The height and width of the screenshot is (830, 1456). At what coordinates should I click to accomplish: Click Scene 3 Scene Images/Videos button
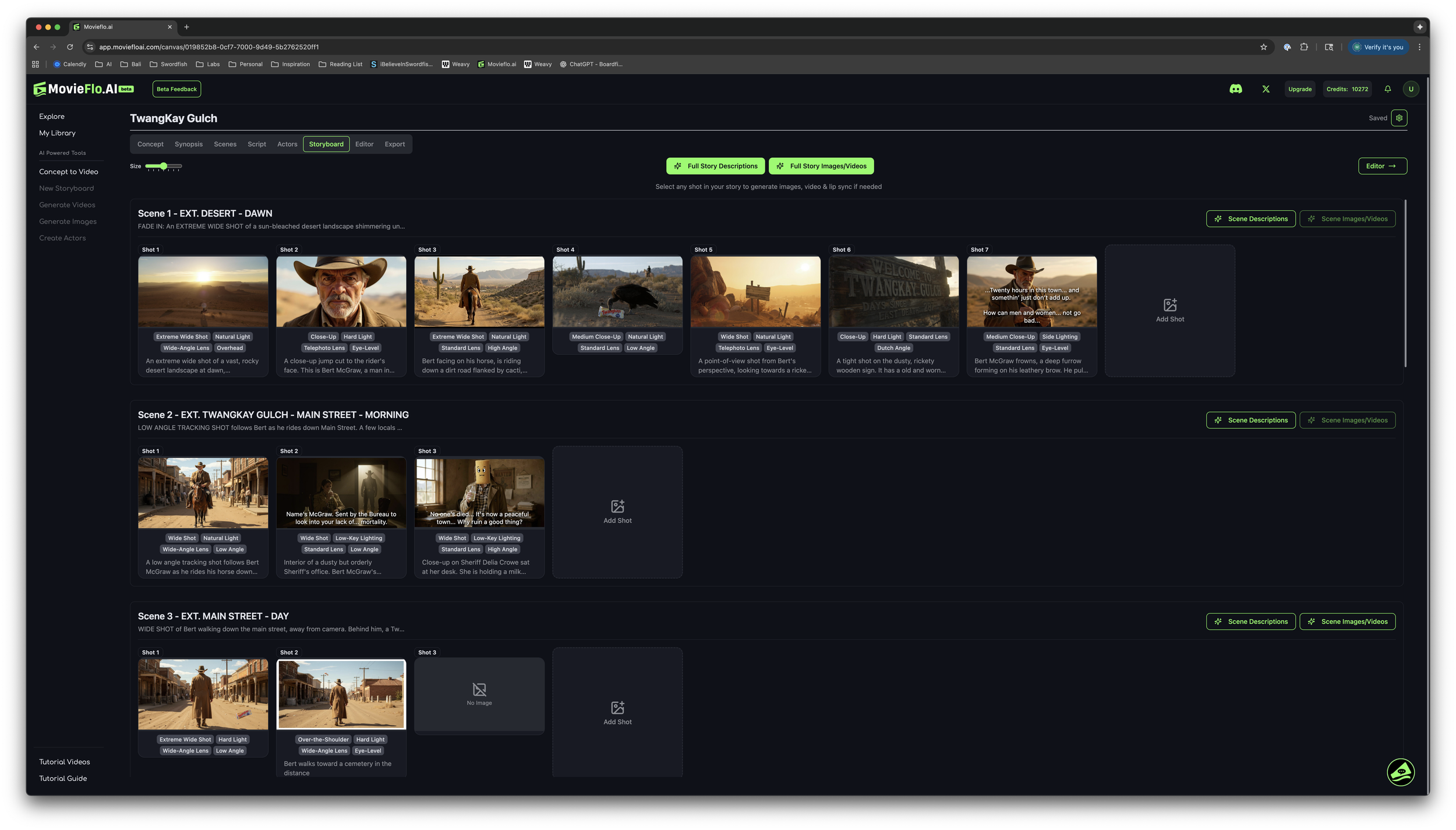pyautogui.click(x=1347, y=621)
